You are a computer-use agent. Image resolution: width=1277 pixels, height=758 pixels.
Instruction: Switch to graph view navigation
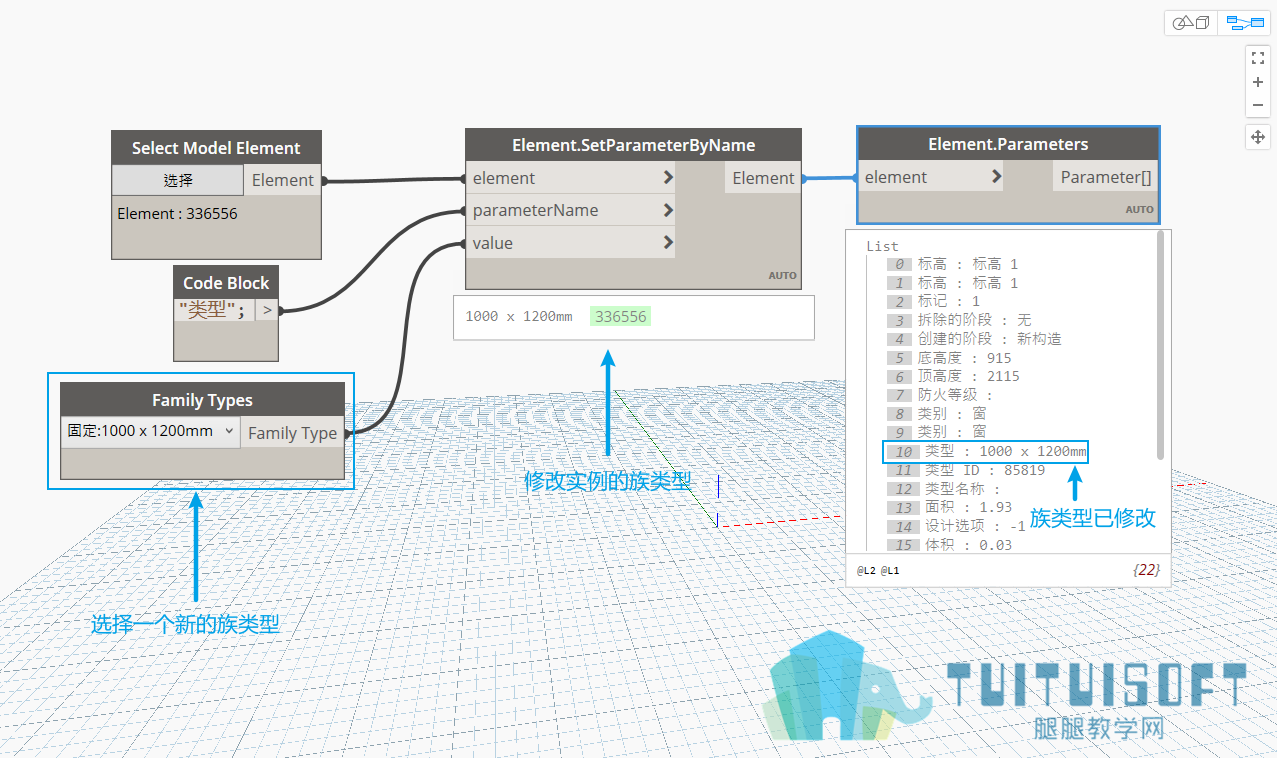(x=1245, y=22)
